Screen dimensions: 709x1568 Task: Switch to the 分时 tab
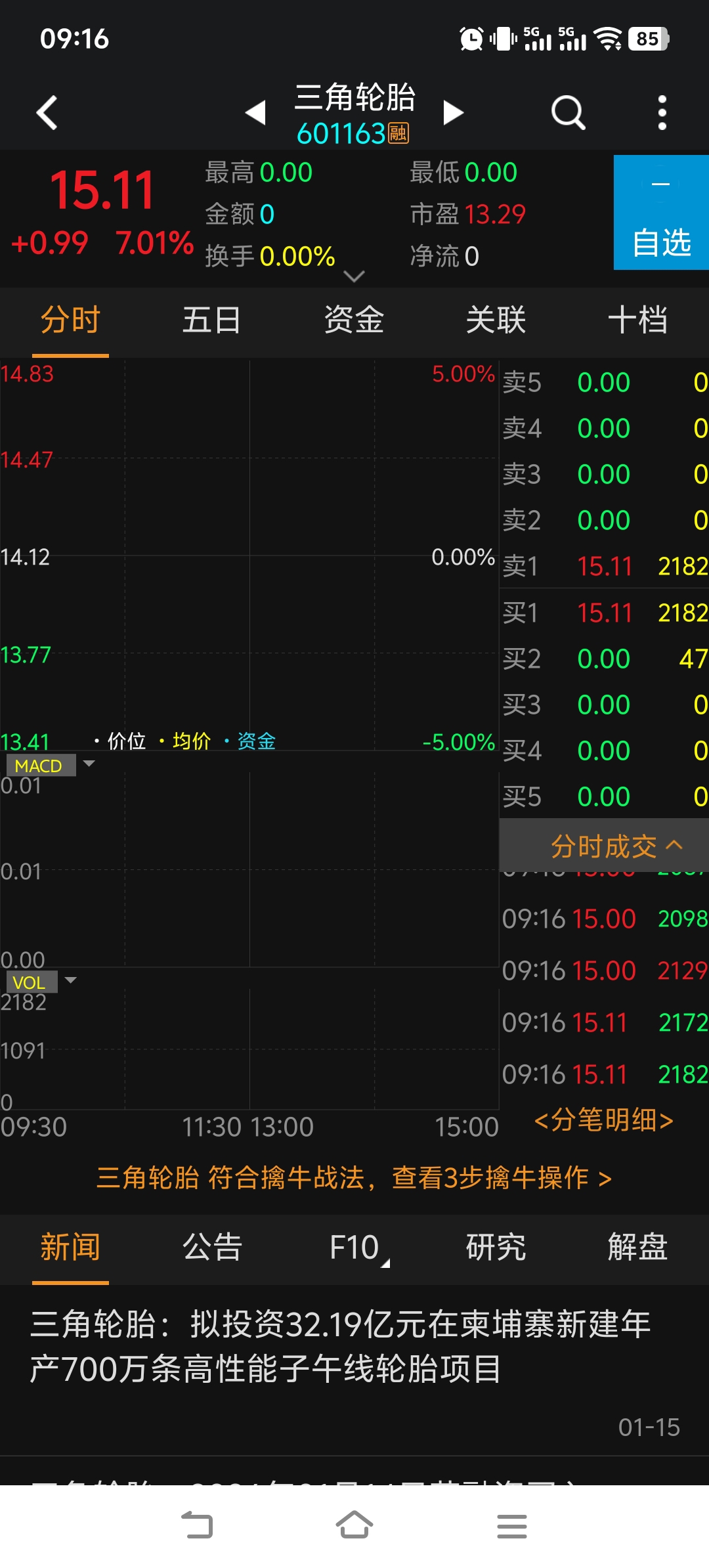tap(70, 321)
